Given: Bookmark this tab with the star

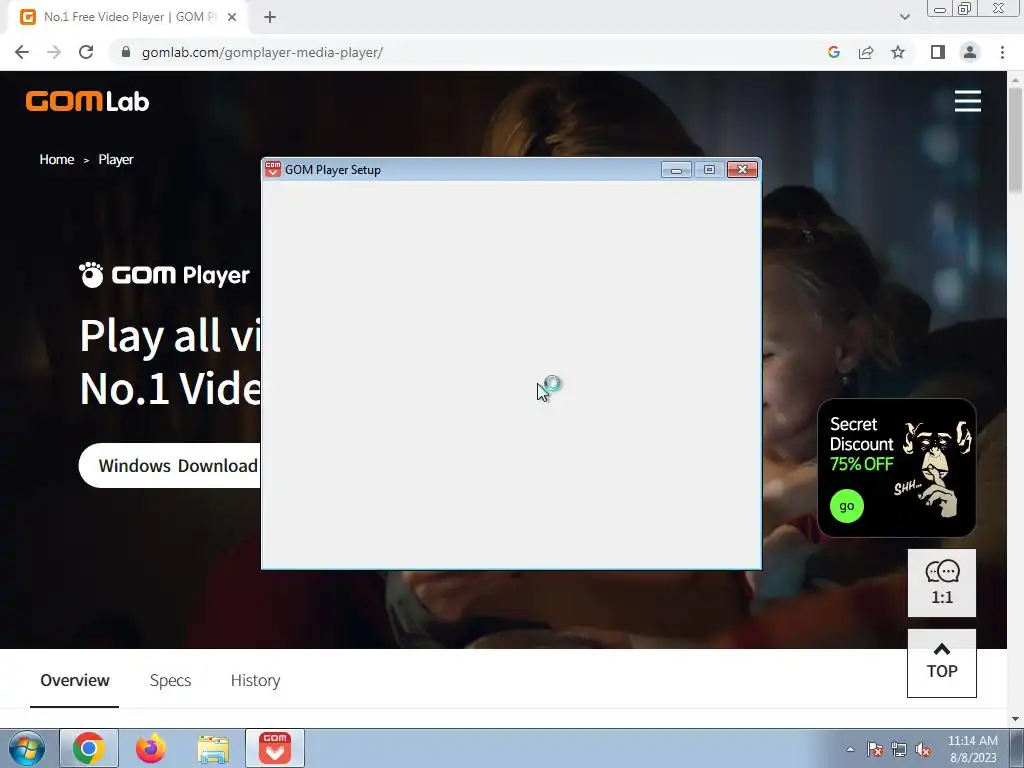Looking at the screenshot, I should (898, 52).
